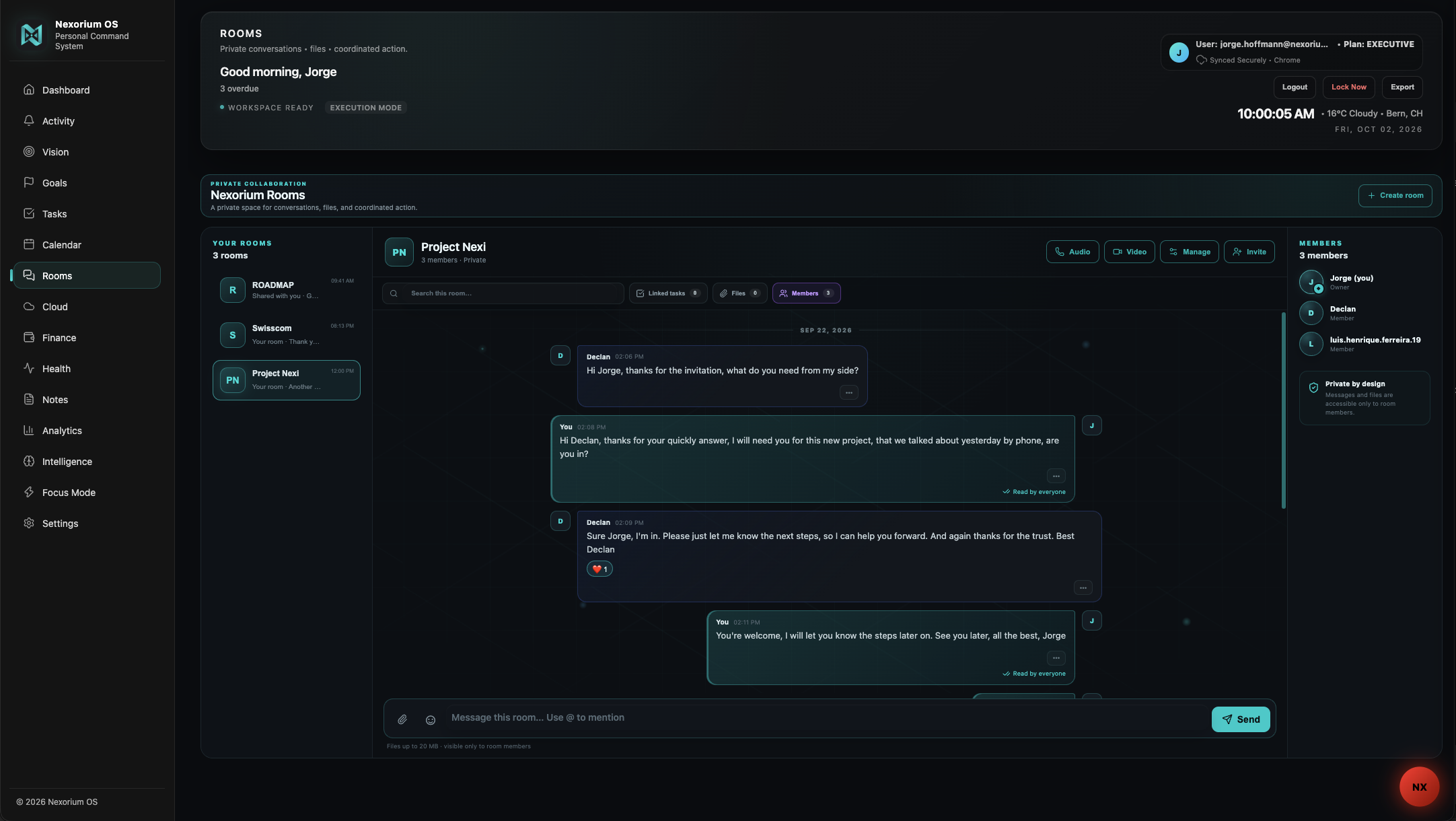Open the Notes section
The height and width of the screenshot is (821, 1456).
tap(87, 400)
